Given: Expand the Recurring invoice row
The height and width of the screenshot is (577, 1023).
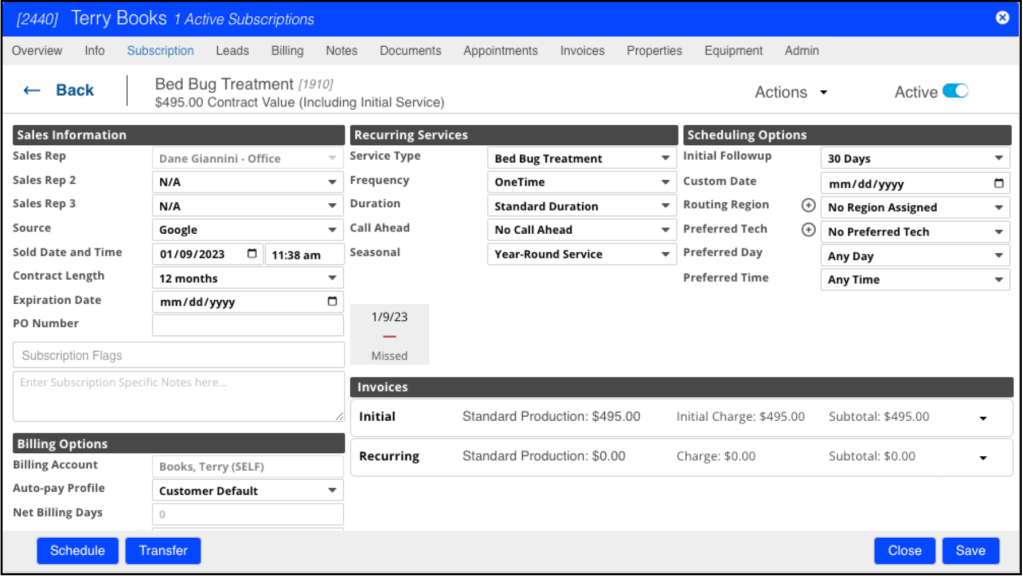Looking at the screenshot, I should 983,458.
